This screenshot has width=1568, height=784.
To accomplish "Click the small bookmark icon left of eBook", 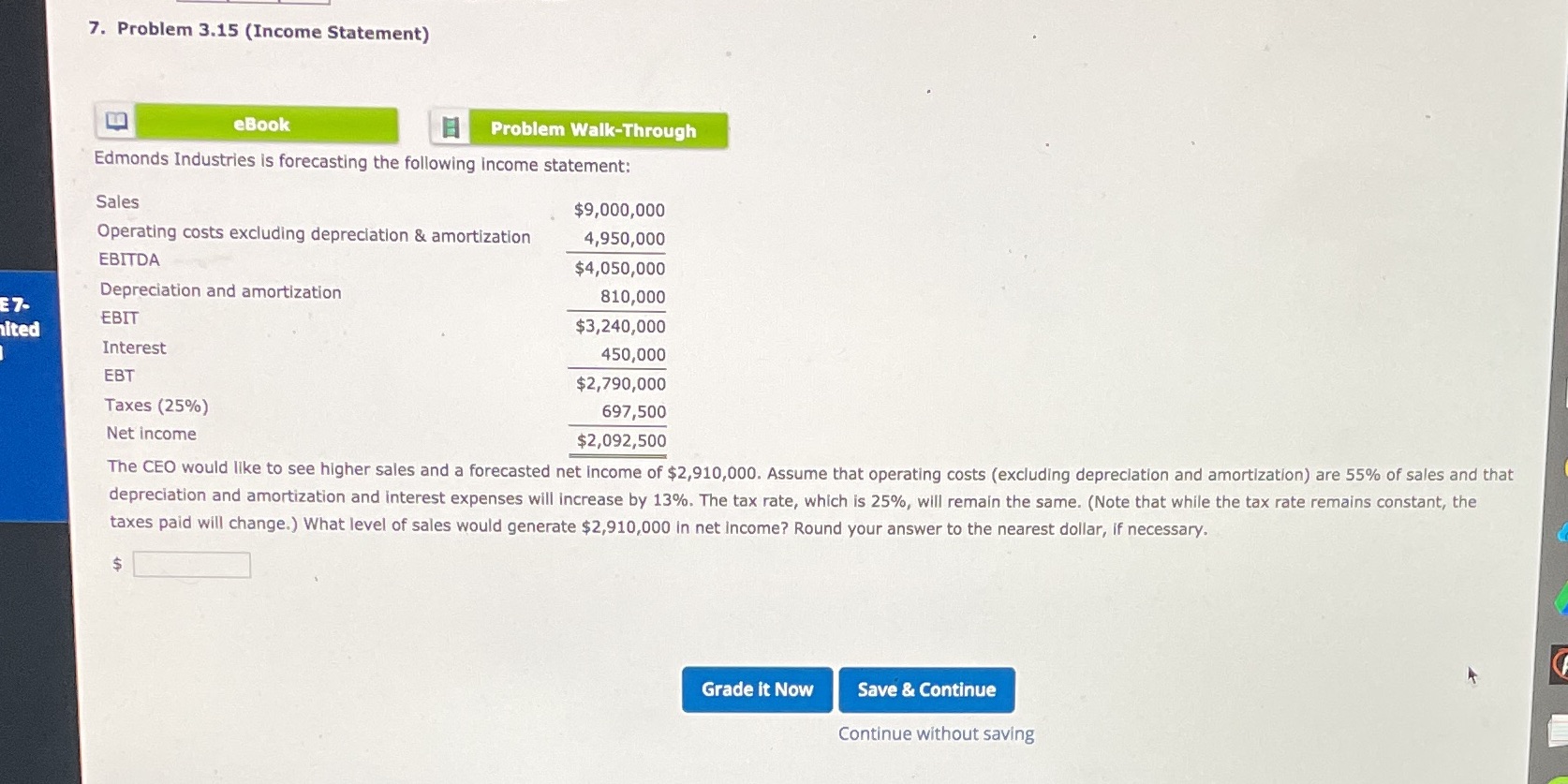I will click(117, 122).
